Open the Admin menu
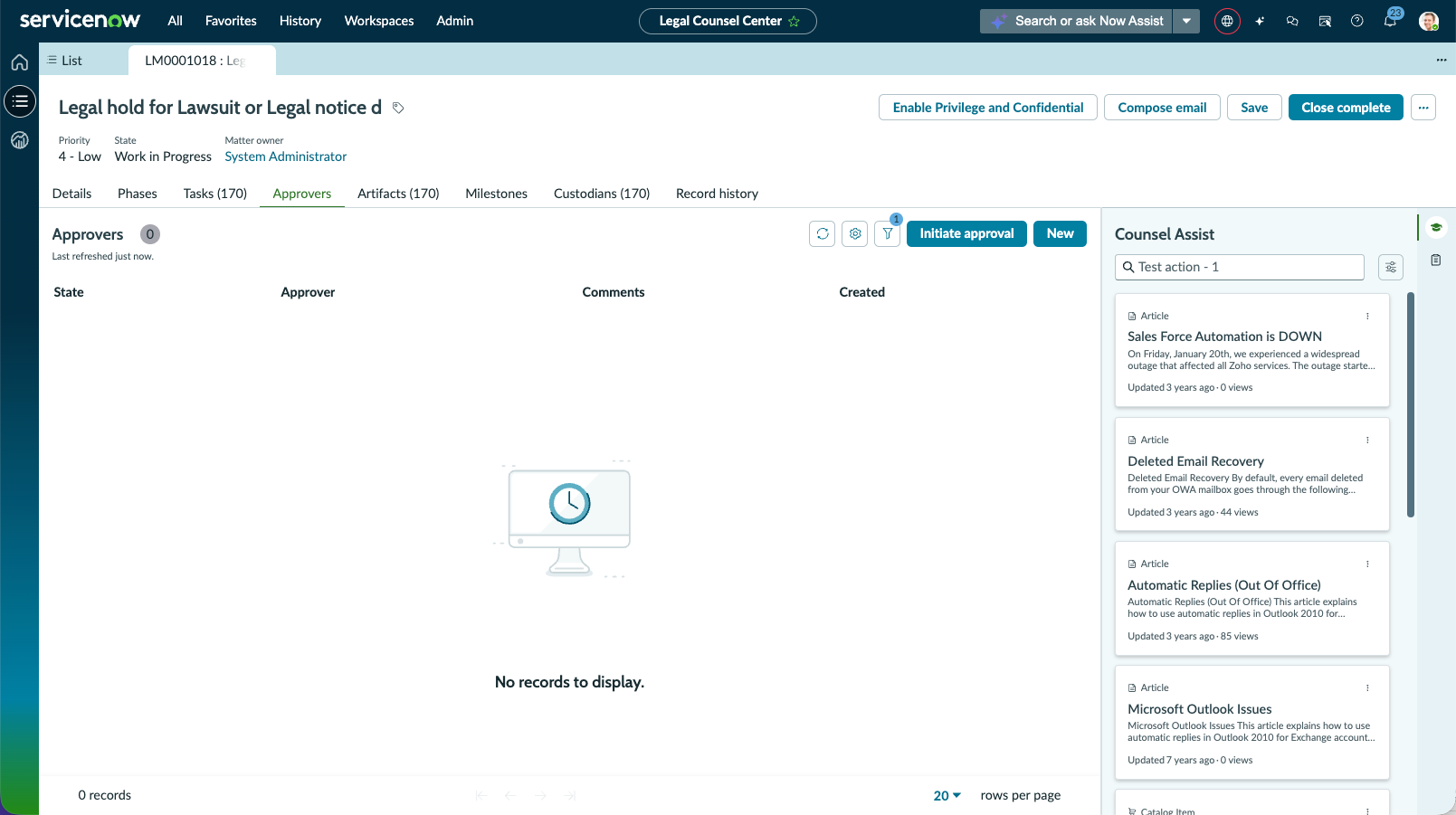Screen dimensions: 1456x815 tap(455, 21)
